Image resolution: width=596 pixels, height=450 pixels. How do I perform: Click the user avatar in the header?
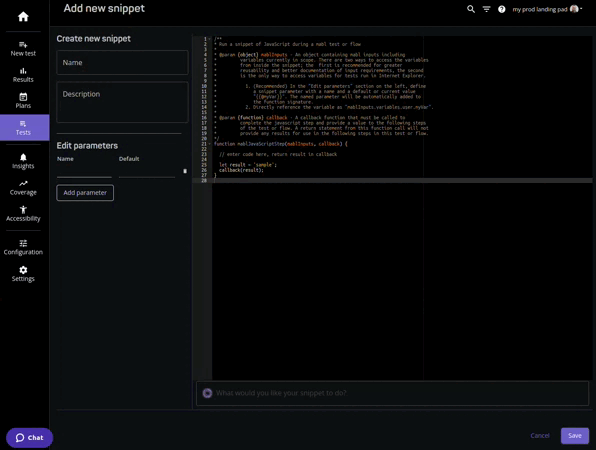click(x=574, y=9)
